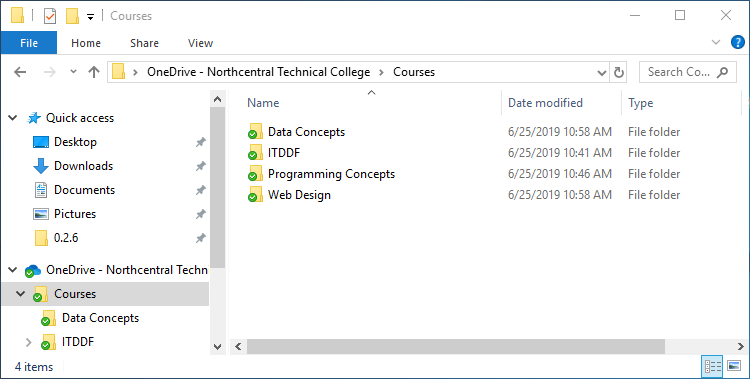Expand the ribbon with the chevron arrow
This screenshot has height=379, width=750.
[716, 43]
